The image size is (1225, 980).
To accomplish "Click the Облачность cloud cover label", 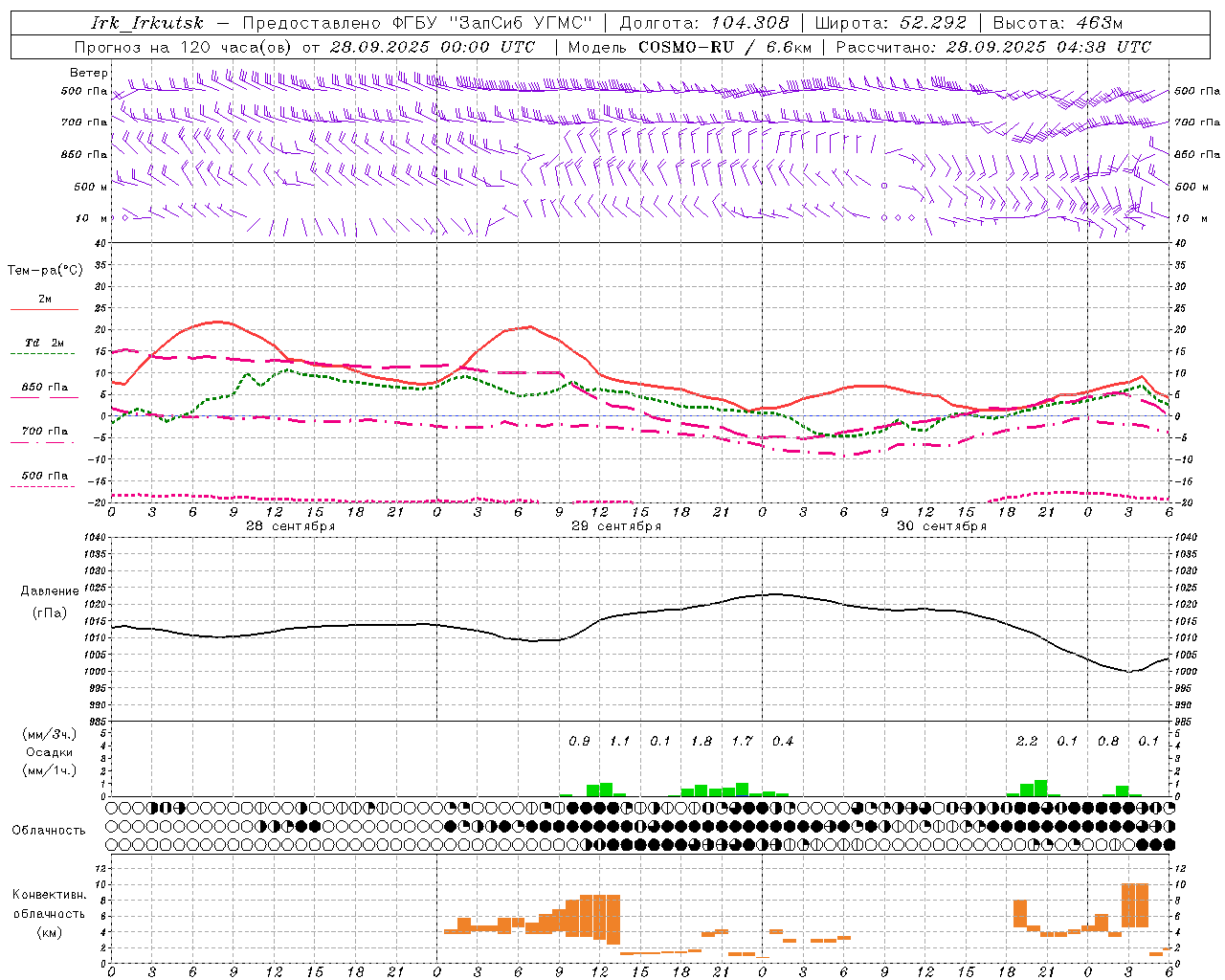I will click(x=49, y=830).
